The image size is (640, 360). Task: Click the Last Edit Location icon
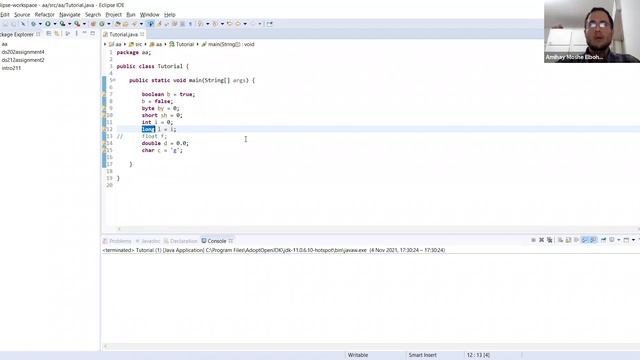pos(229,24)
